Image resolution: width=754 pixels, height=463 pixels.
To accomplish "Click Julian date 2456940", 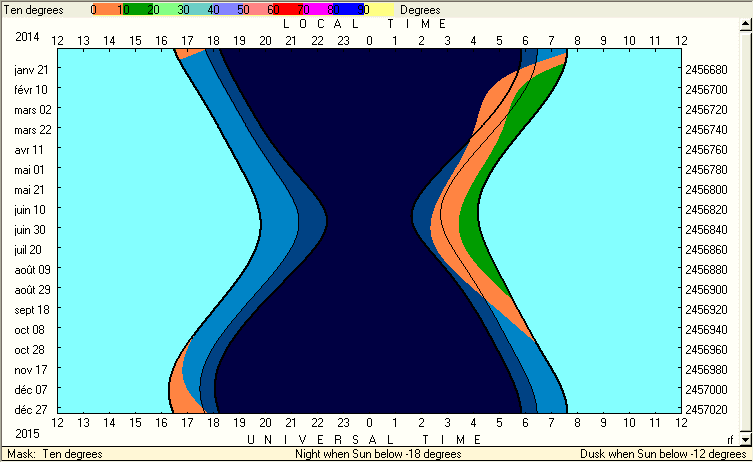I will coord(706,330).
